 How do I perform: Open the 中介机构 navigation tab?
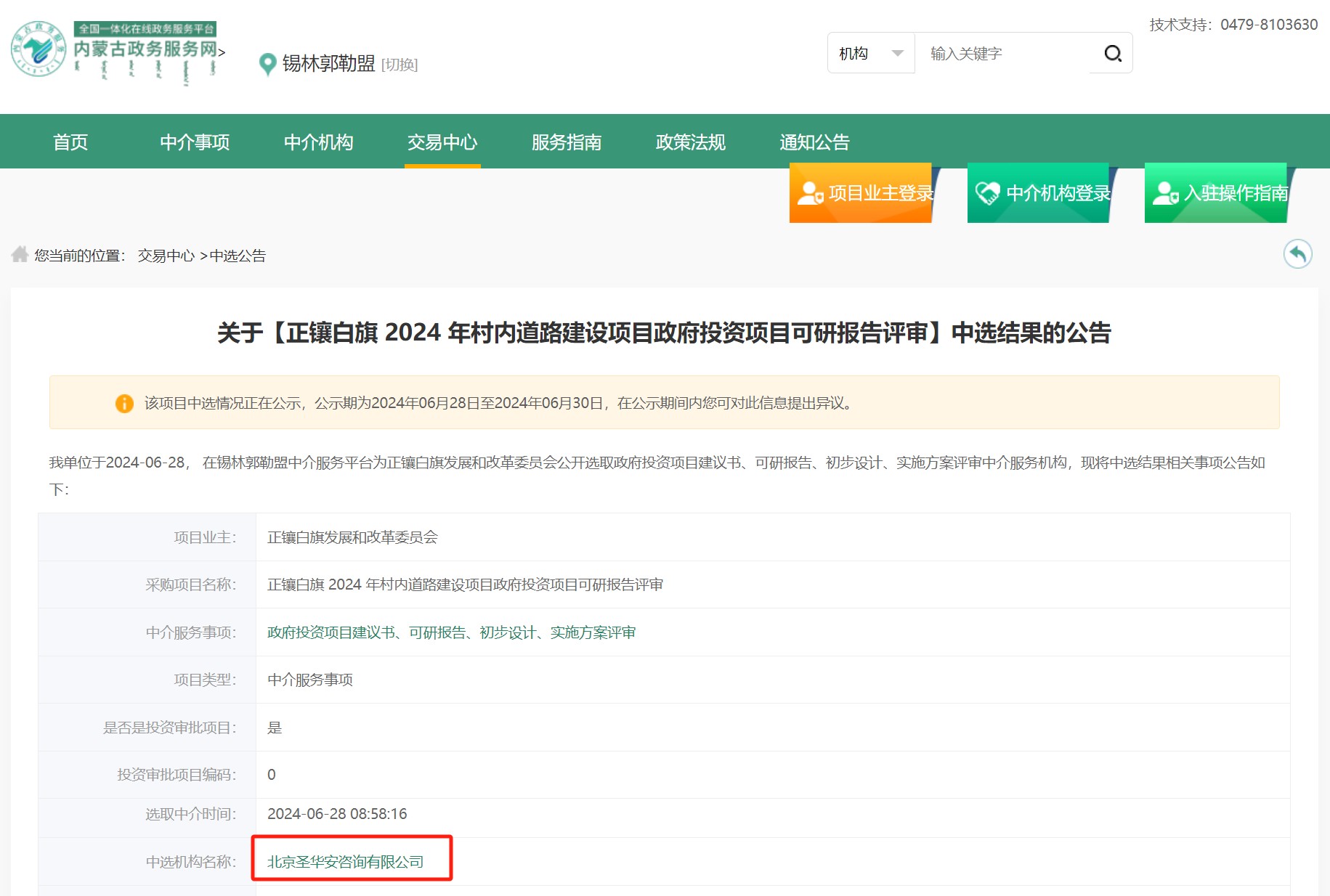click(x=318, y=142)
